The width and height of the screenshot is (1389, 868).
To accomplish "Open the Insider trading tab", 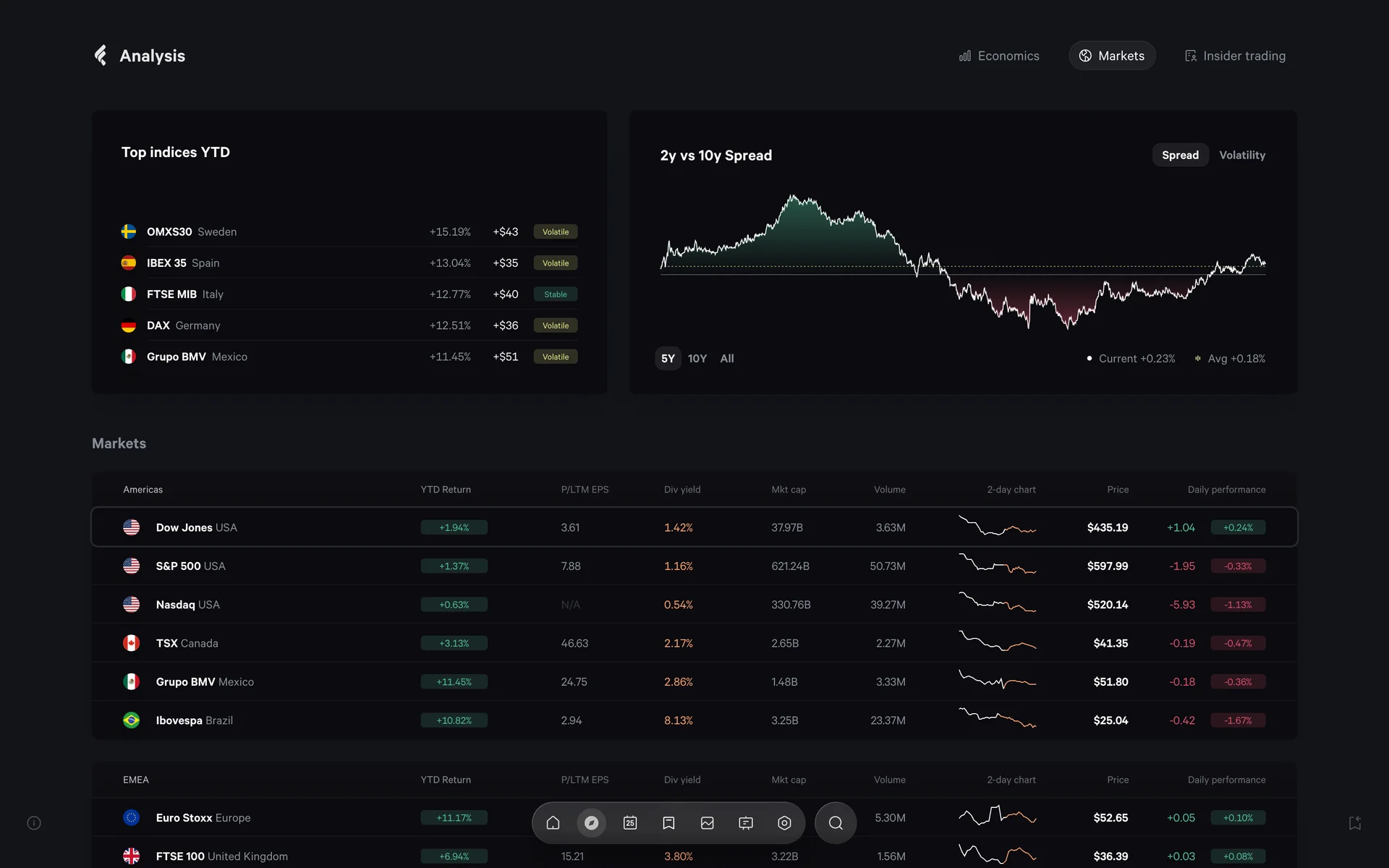I will 1235,56.
